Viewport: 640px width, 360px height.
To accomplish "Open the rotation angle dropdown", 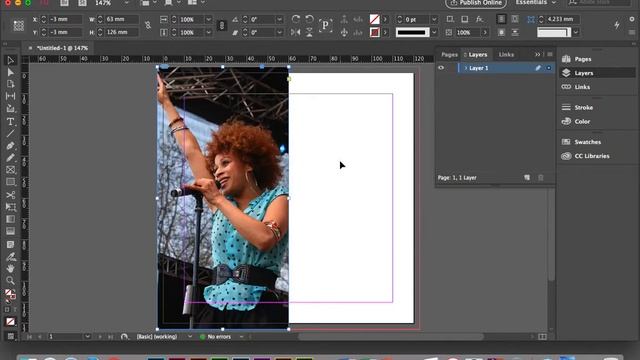I will click(x=280, y=19).
